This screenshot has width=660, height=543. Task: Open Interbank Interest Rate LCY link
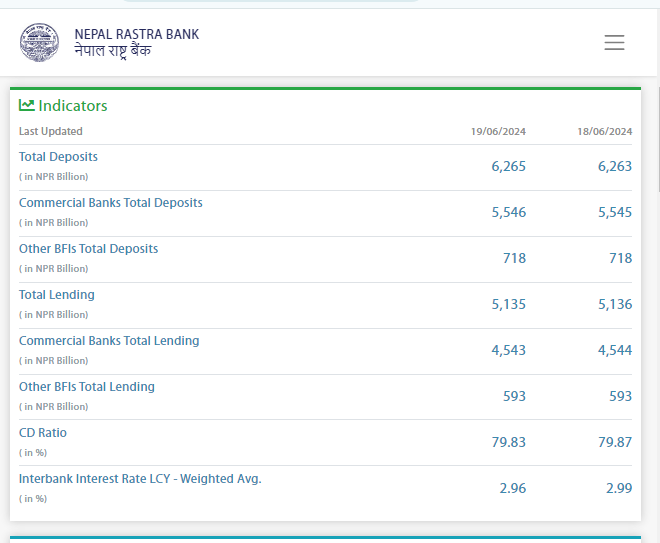tap(140, 479)
